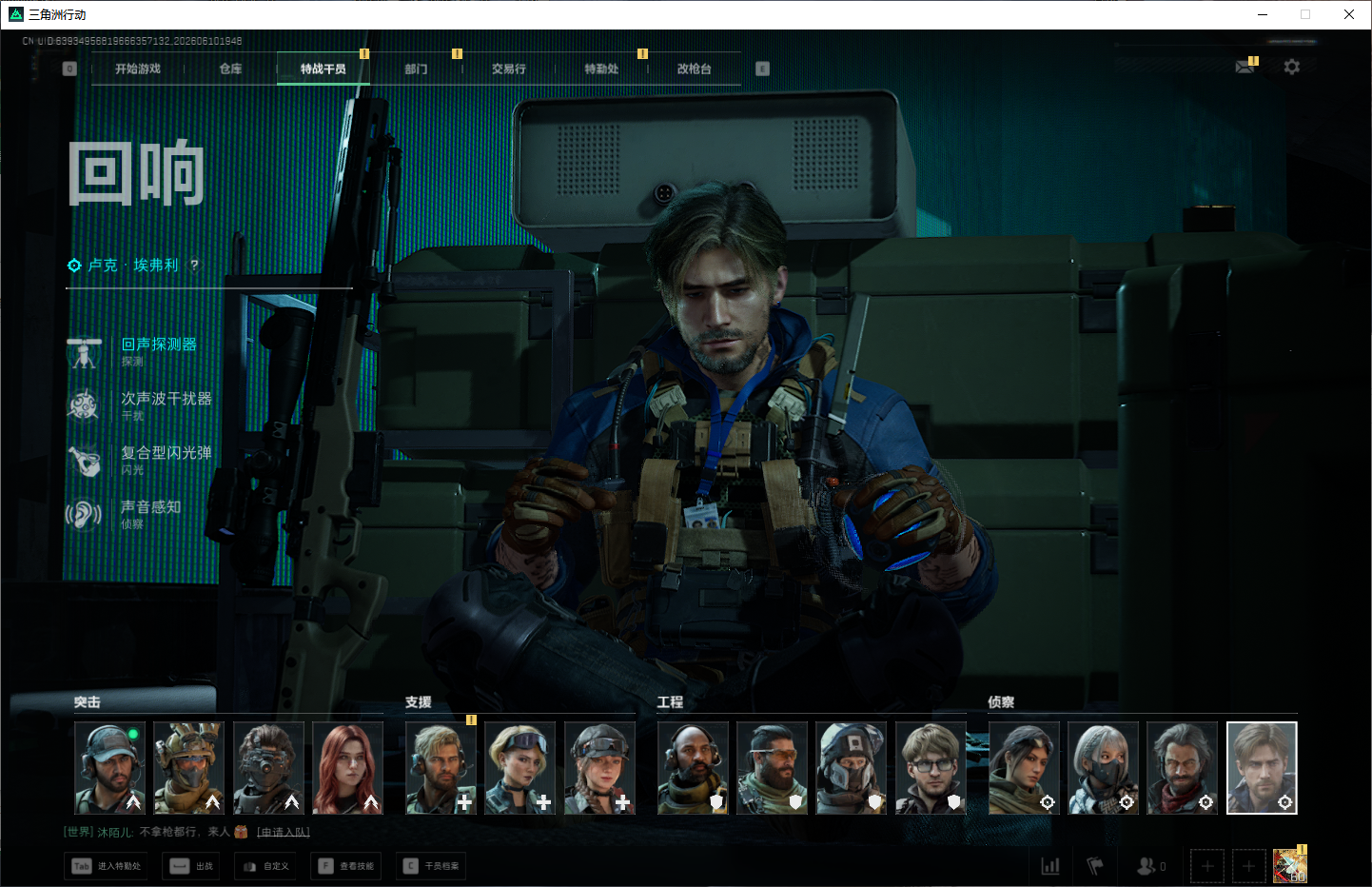Open the 交易行 tab
Viewport: 1372px width, 887px height.
(509, 69)
